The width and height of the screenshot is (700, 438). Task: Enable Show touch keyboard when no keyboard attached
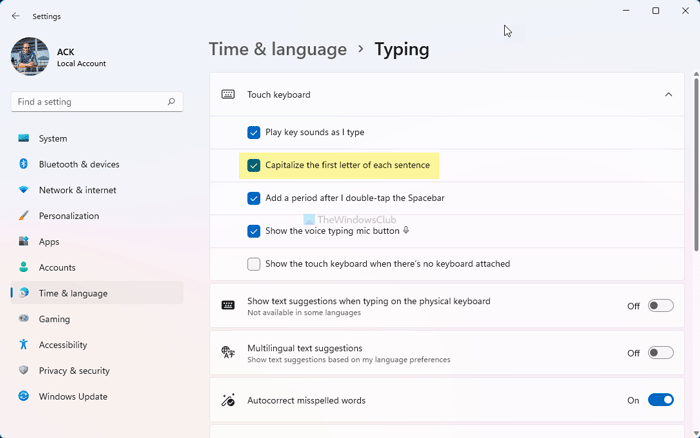click(x=254, y=264)
